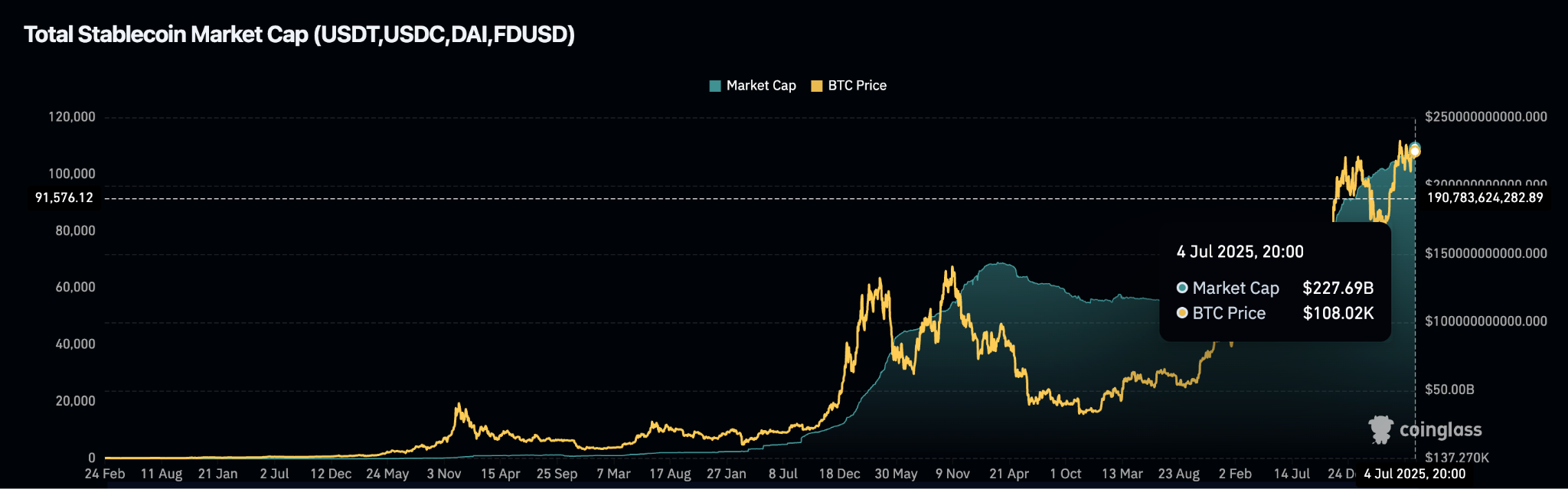Viewport: 1568px width, 489px height.
Task: Click the 27 Jan x-axis label
Action: pos(727,474)
